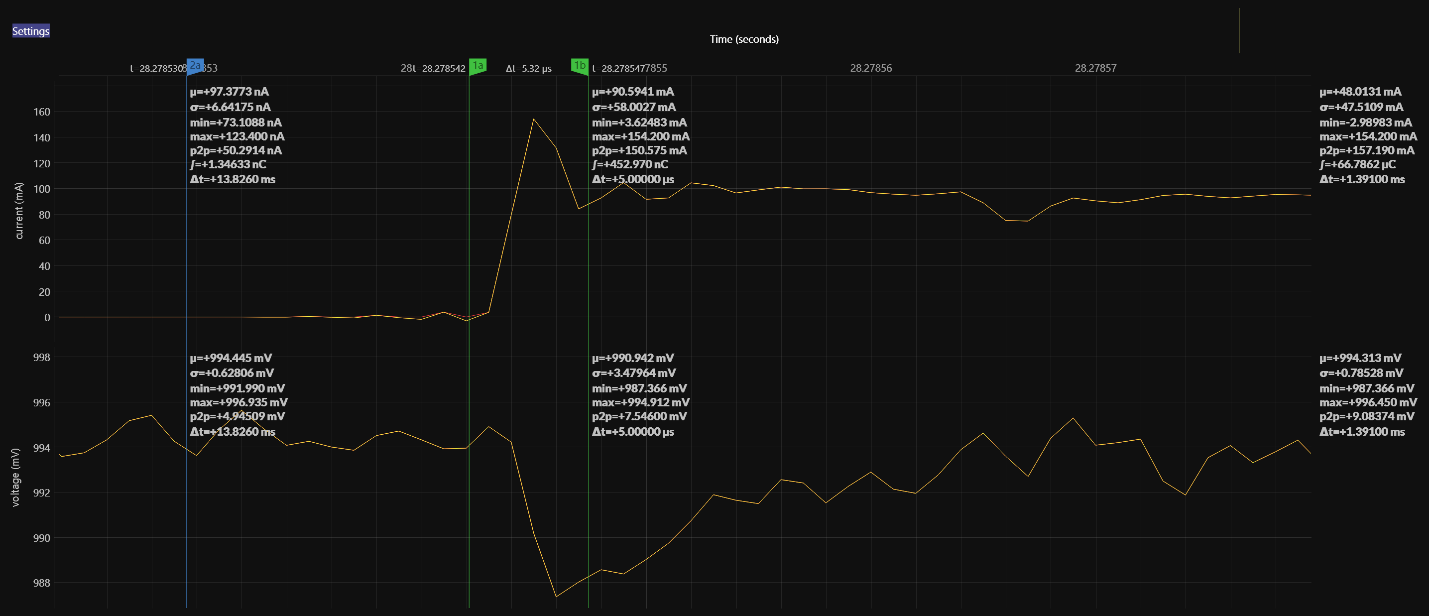Click the 160 tick on the current axis
The width and height of the screenshot is (1429, 616).
coord(41,112)
